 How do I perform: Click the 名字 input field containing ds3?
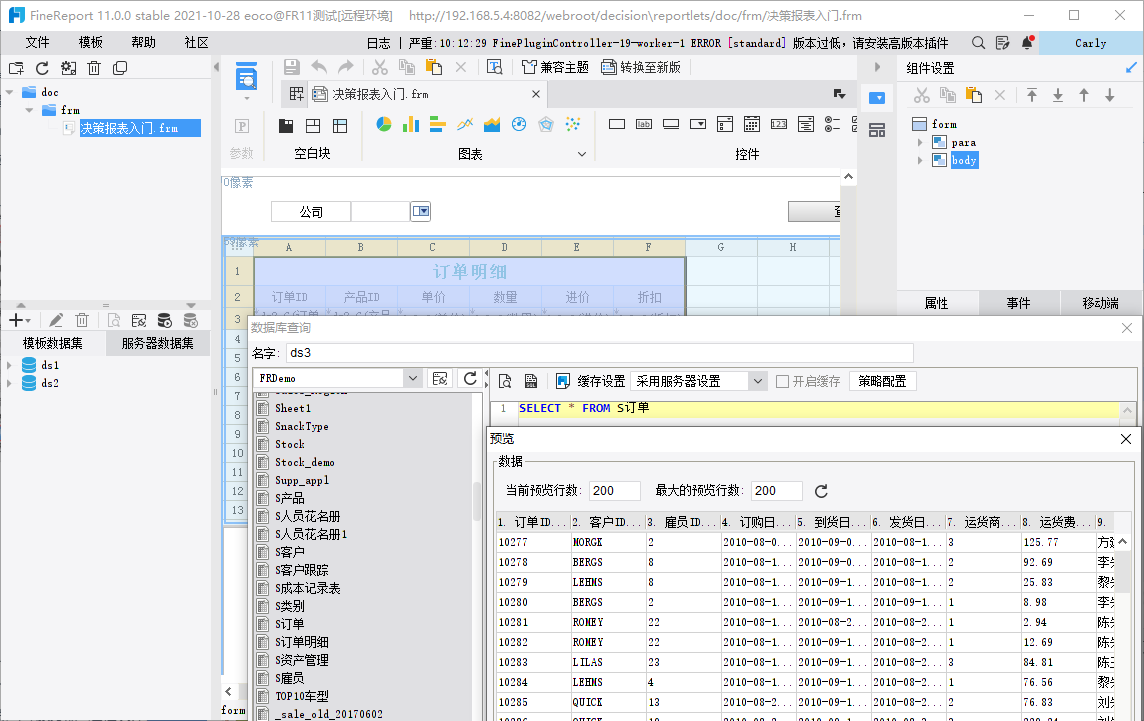pyautogui.click(x=598, y=352)
